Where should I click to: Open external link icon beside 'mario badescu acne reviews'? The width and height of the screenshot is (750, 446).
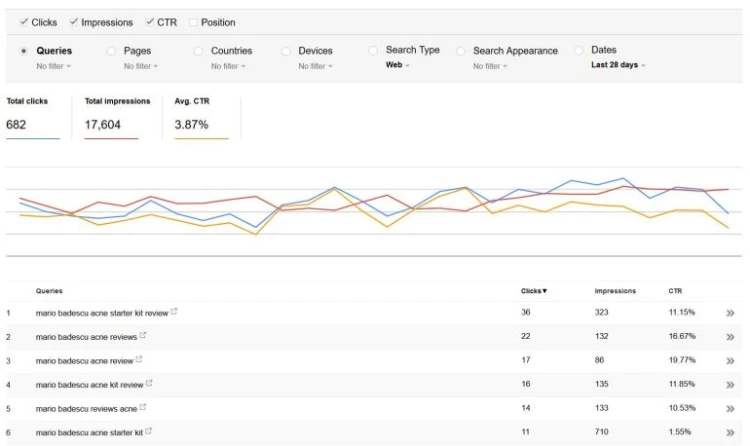[144, 336]
